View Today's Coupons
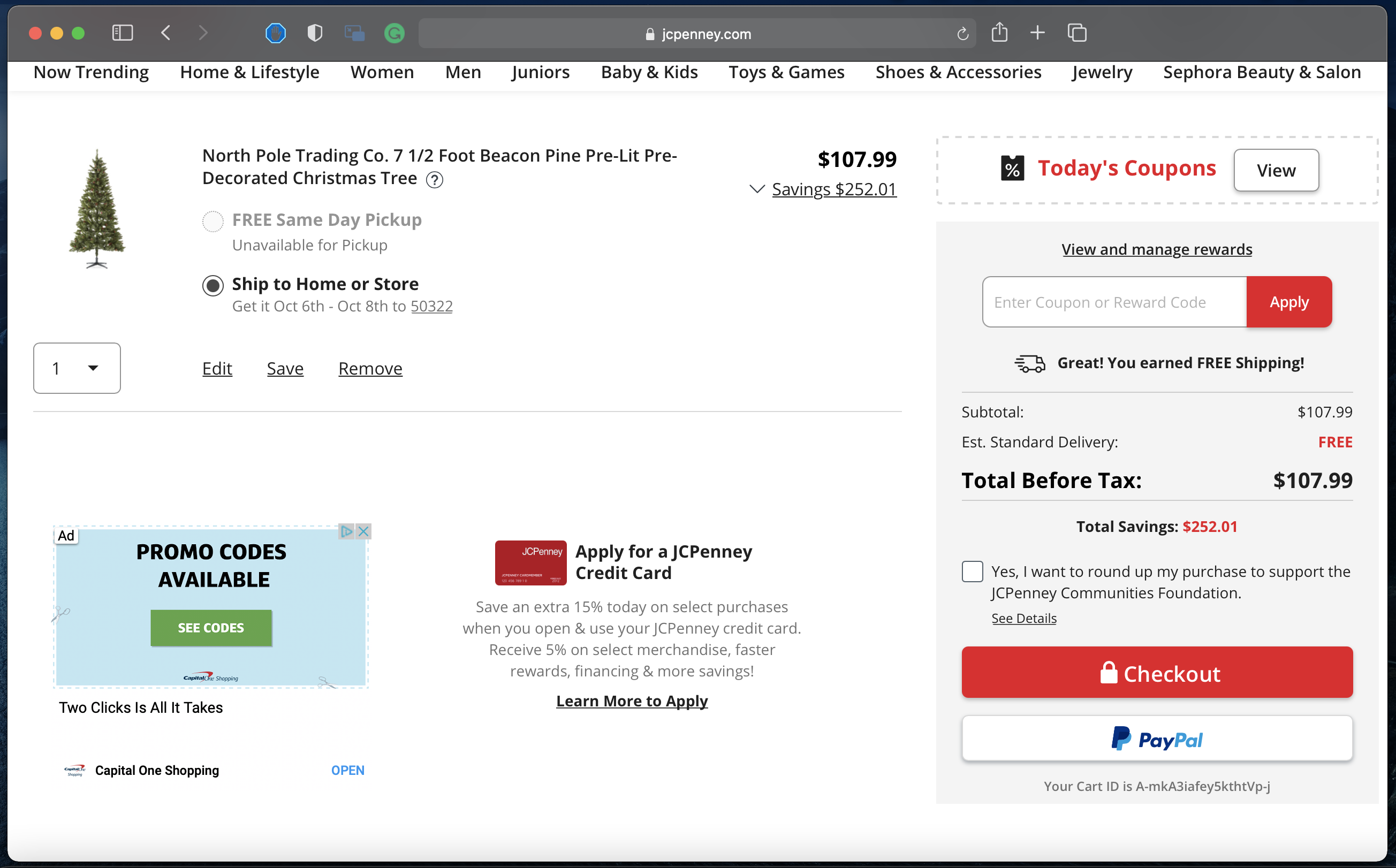Image resolution: width=1396 pixels, height=868 pixels. click(x=1276, y=171)
